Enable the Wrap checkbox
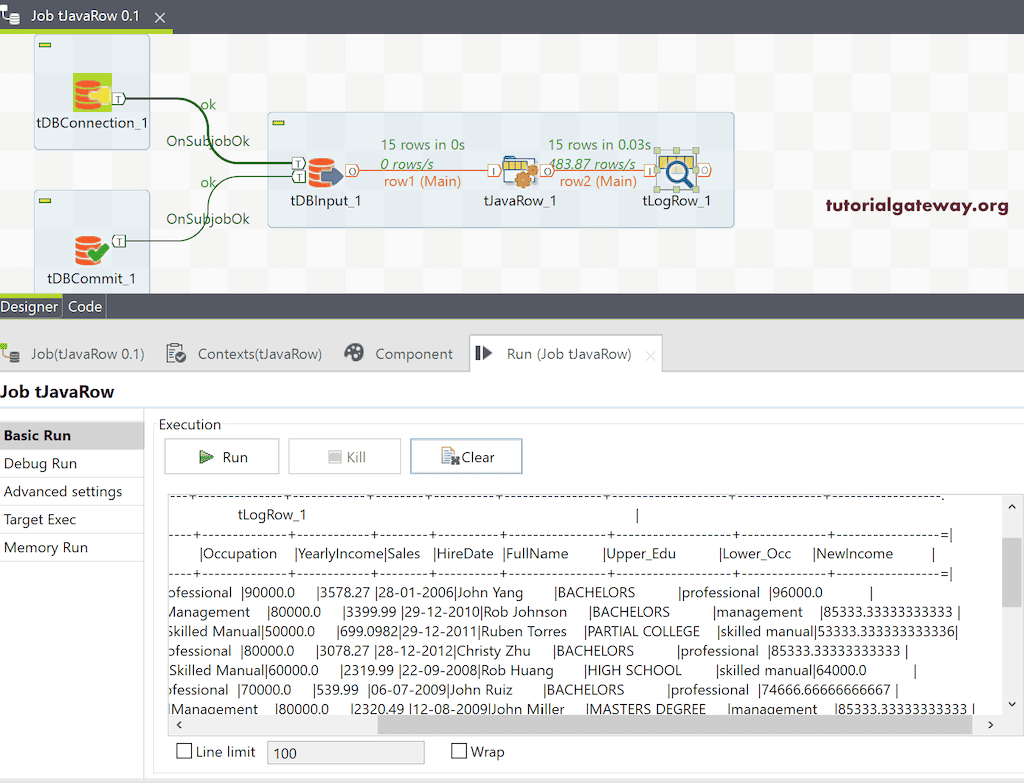Image resolution: width=1024 pixels, height=783 pixels. click(459, 751)
